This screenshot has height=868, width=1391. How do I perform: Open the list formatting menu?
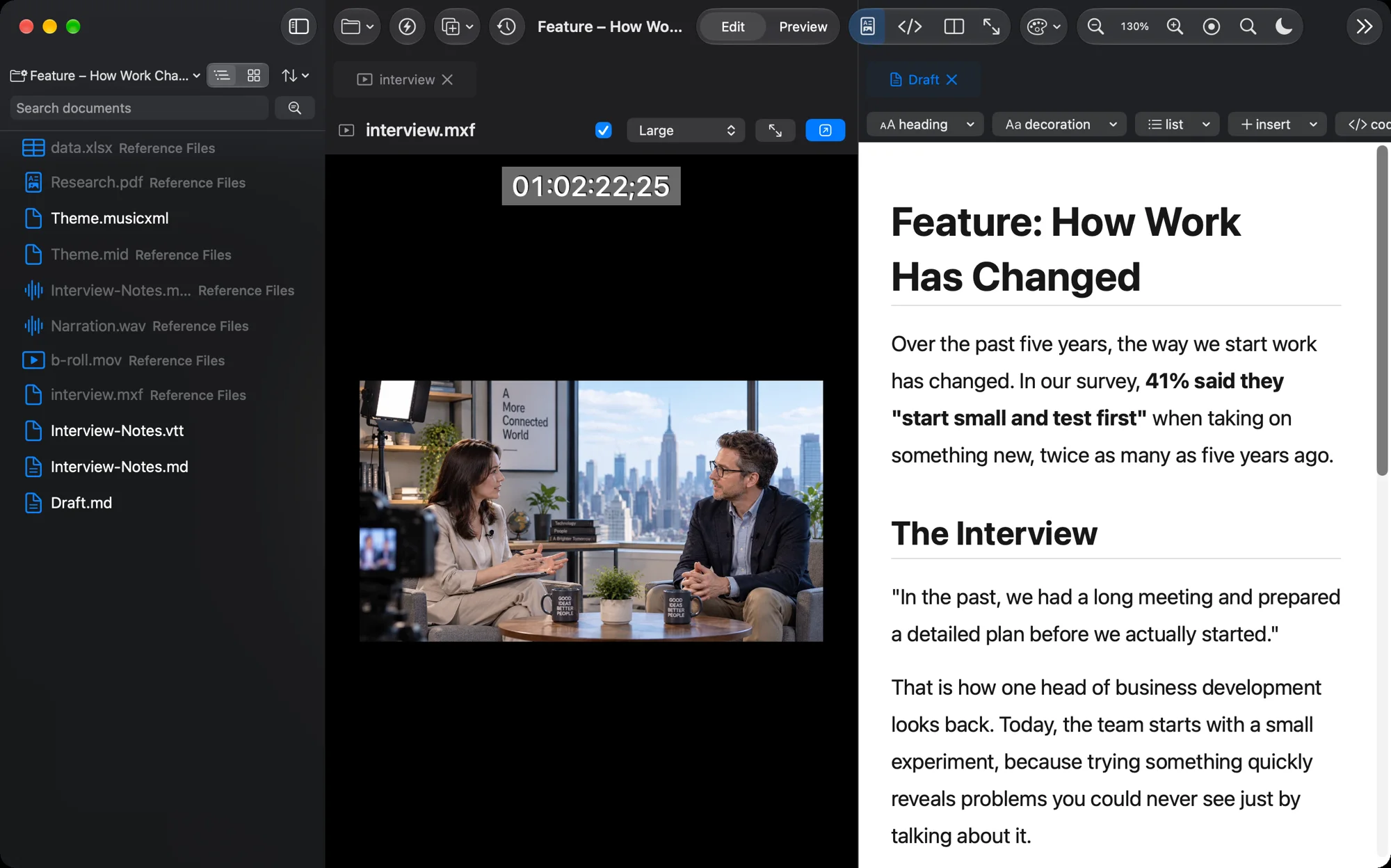point(1177,124)
